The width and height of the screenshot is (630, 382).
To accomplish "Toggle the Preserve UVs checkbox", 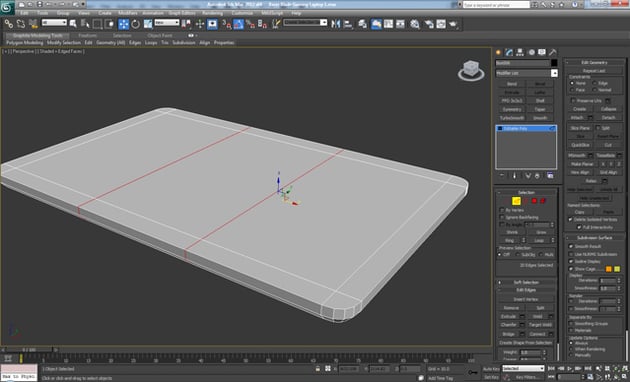I will (x=573, y=100).
